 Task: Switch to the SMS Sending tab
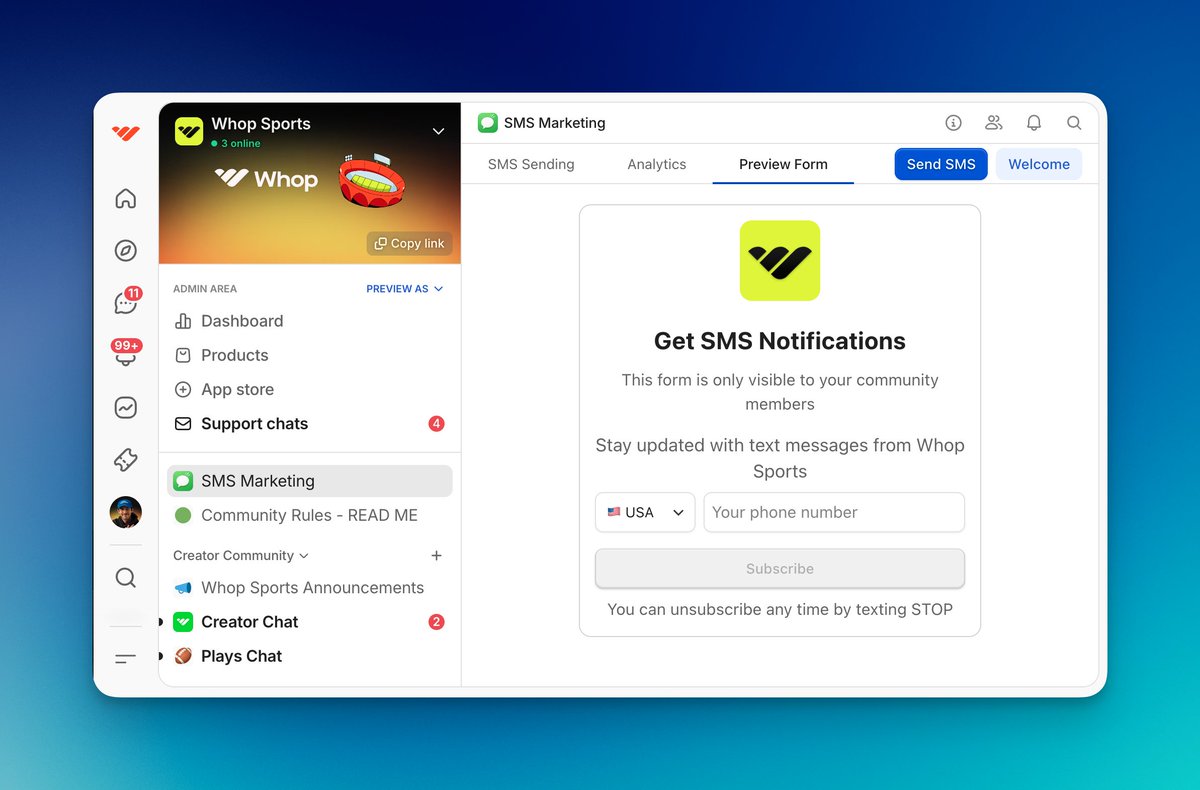point(531,164)
